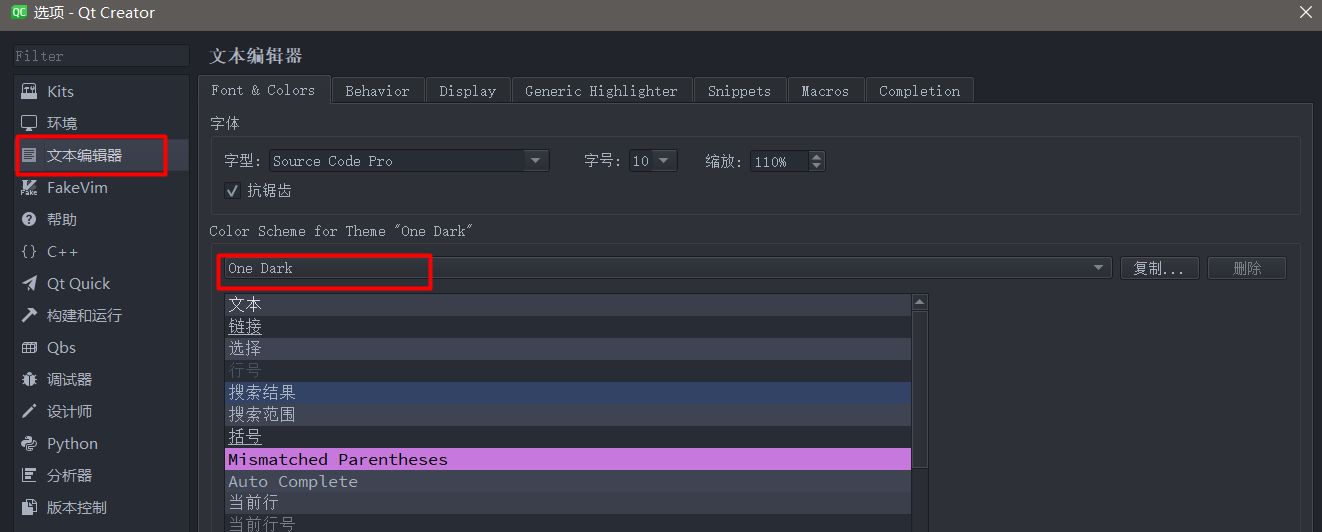
Task: Open the 版本控制 document icon
Action: click(29, 507)
